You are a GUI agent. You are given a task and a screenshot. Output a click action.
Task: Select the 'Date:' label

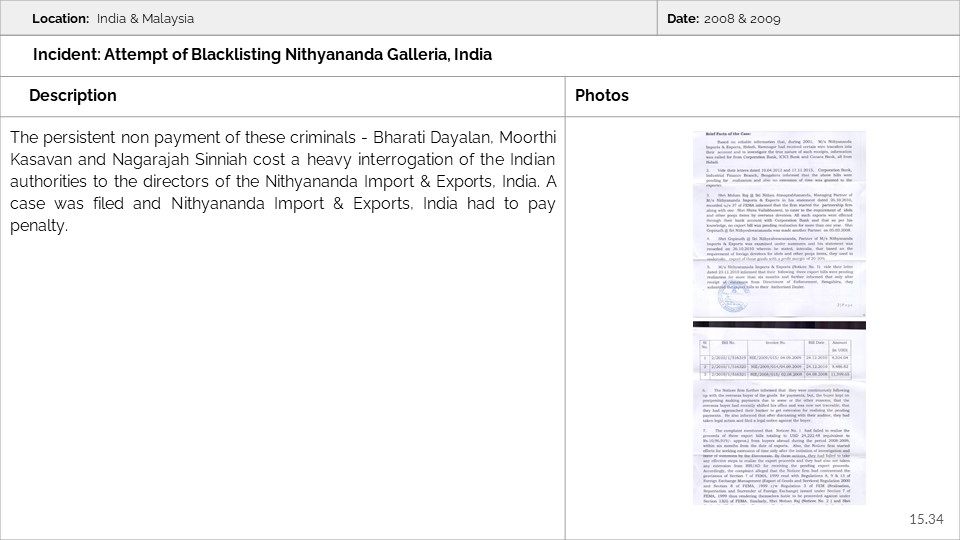click(x=682, y=19)
